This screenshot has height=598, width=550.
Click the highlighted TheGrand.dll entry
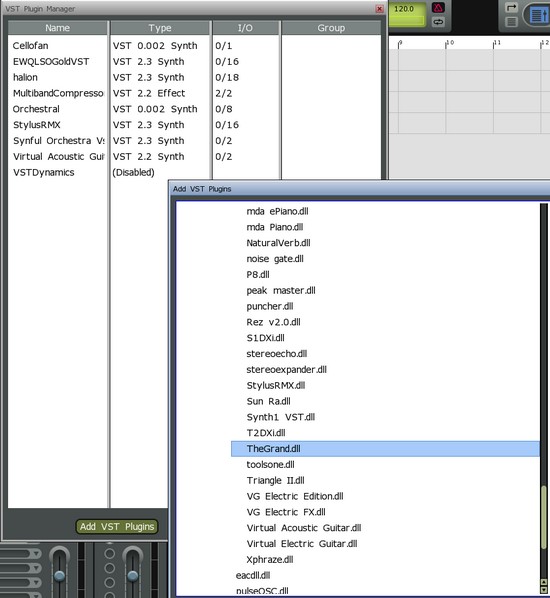385,449
